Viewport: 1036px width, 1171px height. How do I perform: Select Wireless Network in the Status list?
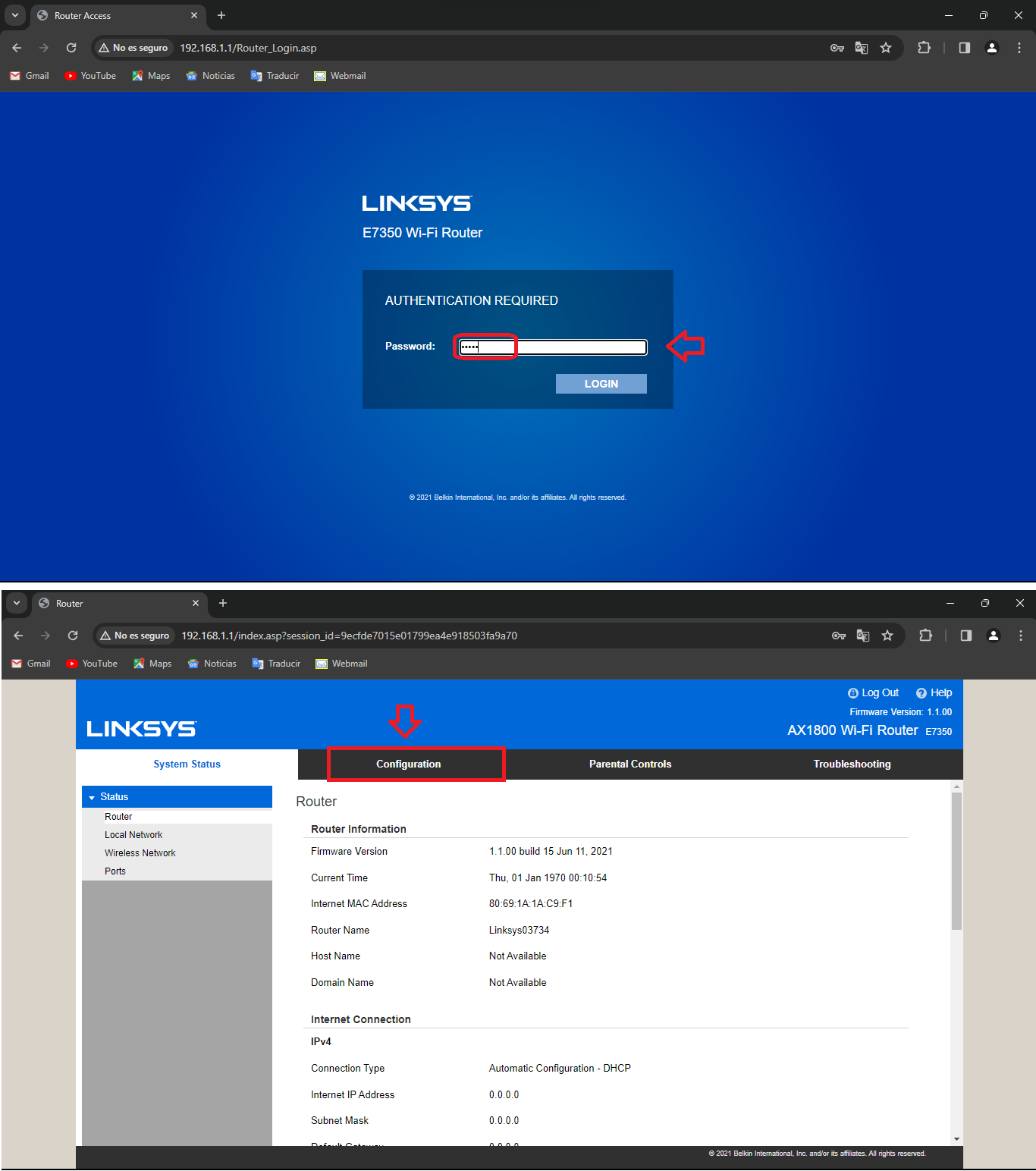(140, 853)
